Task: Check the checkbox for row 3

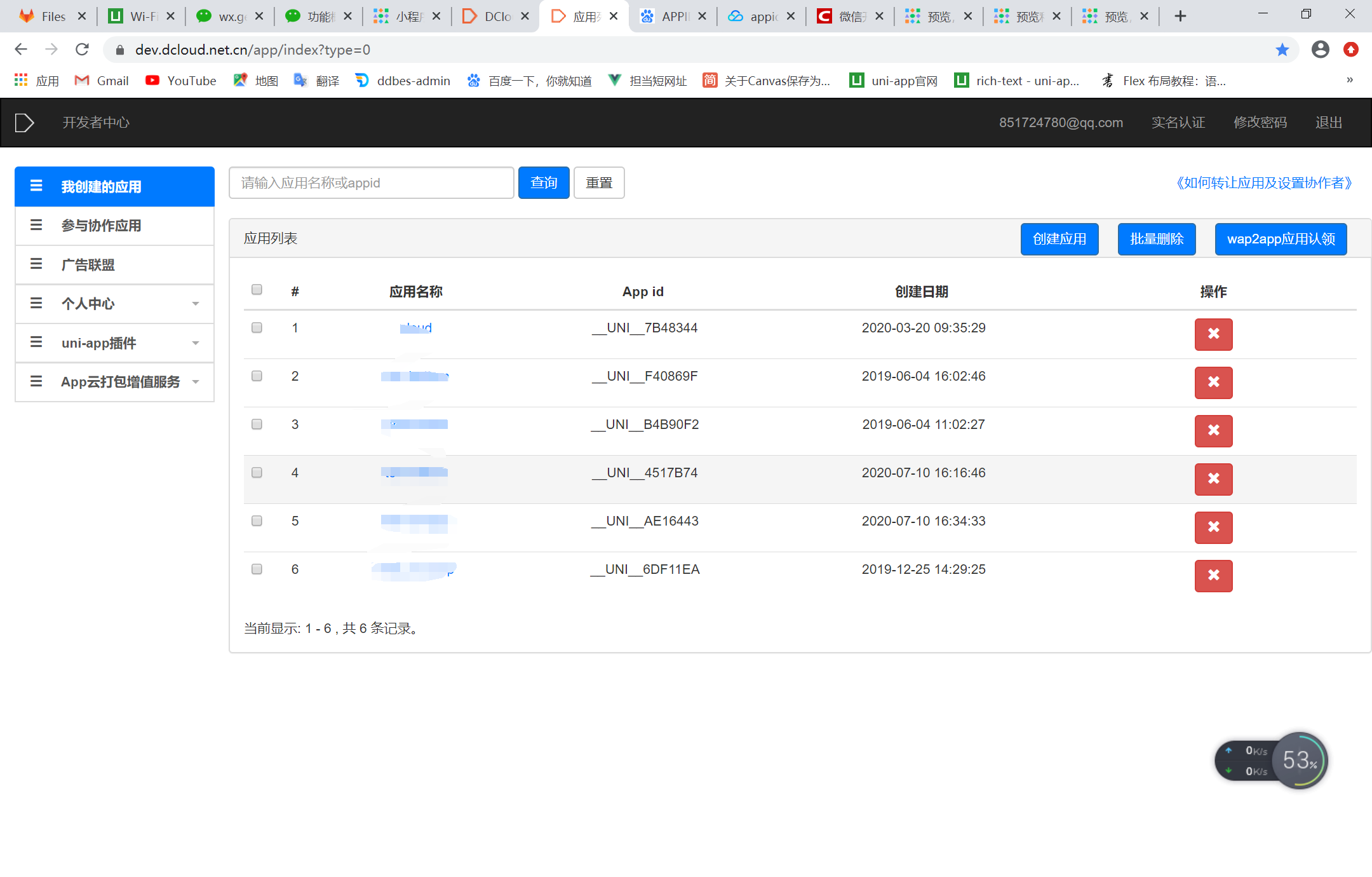Action: pos(257,424)
